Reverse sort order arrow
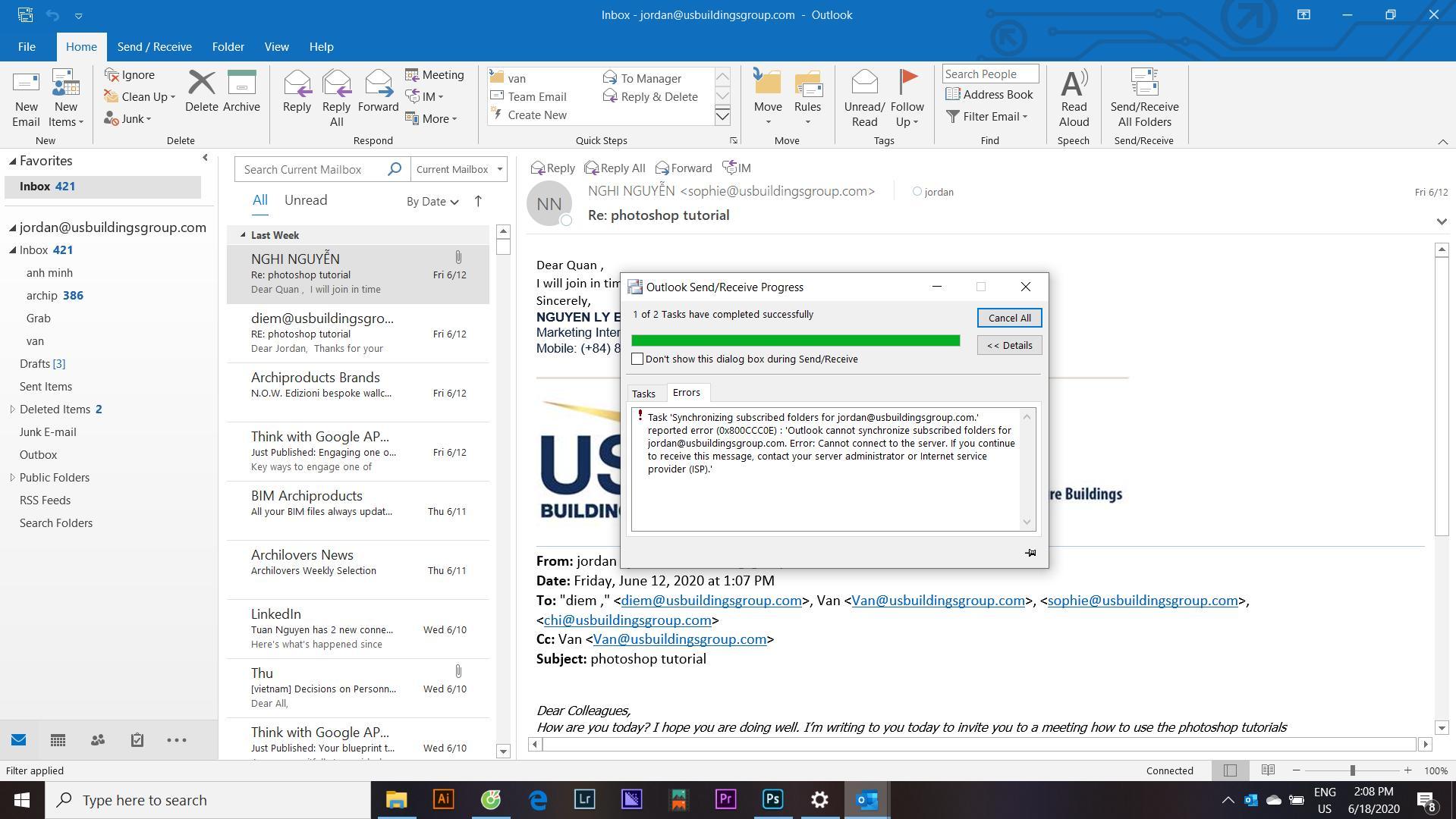Screen dimensions: 1456x819 478,201
